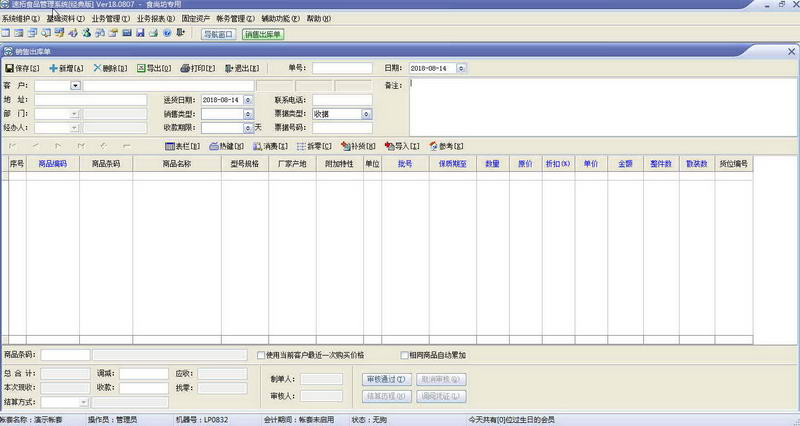The image size is (800, 426).
Task: Add a new order with 新增[A]
Action: pyautogui.click(x=66, y=68)
